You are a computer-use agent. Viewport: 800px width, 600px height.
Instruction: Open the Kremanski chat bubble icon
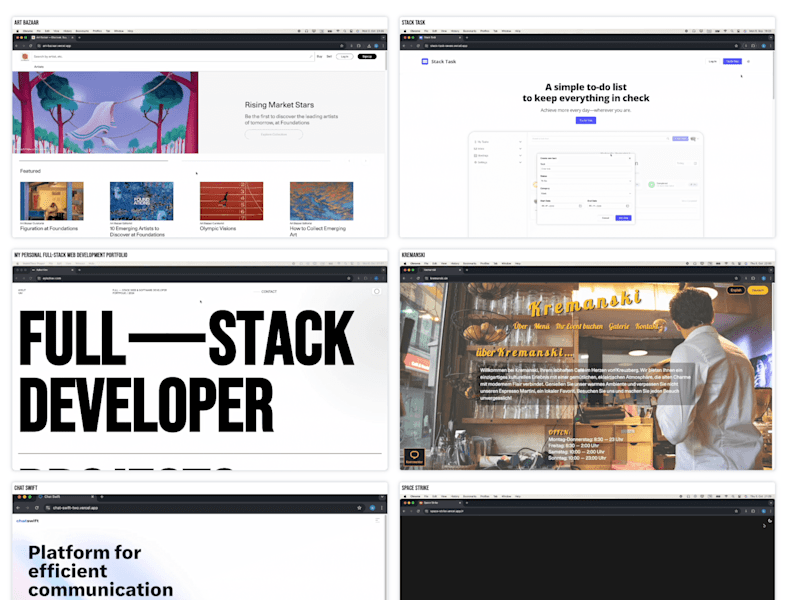pyautogui.click(x=414, y=456)
